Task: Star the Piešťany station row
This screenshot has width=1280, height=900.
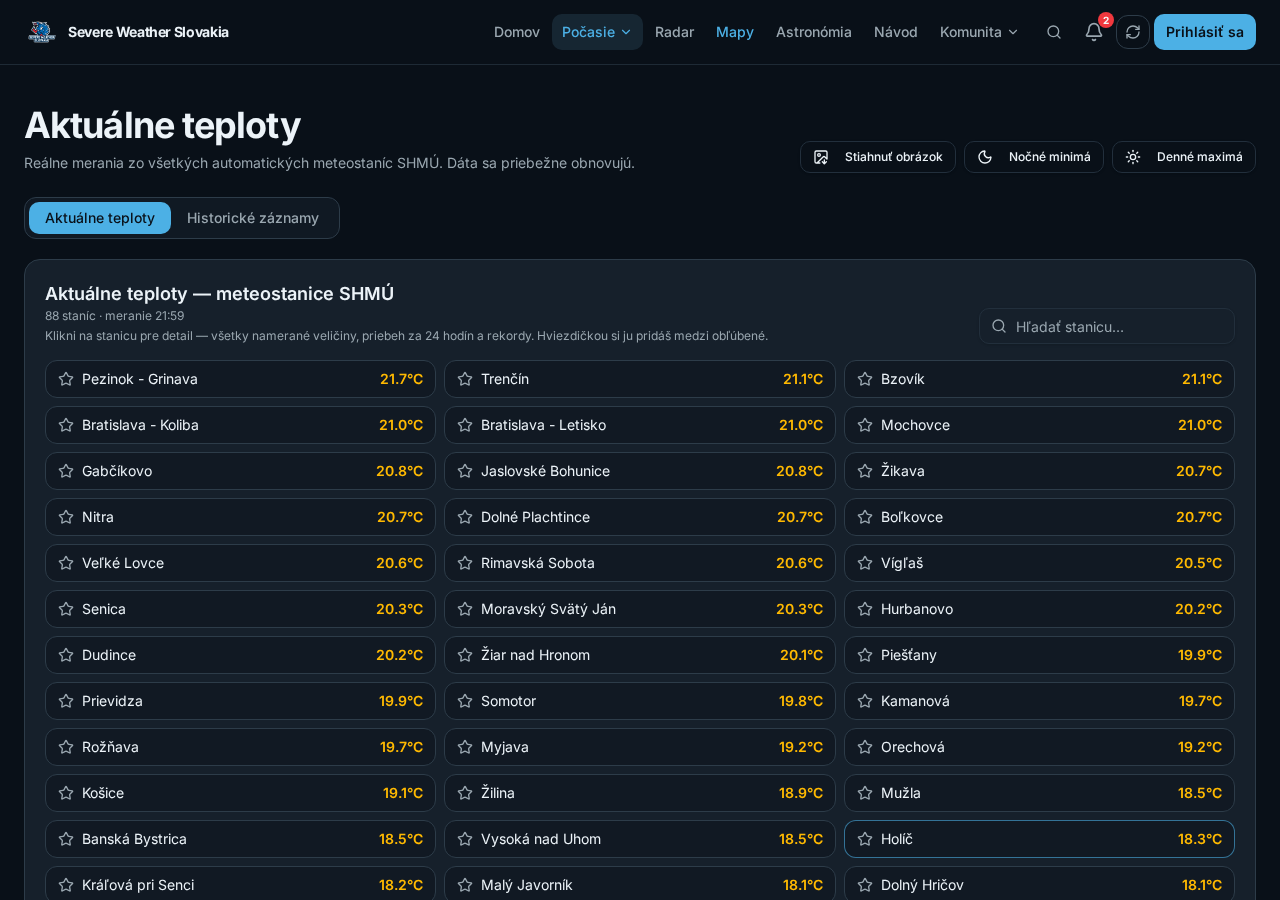Action: coord(865,655)
